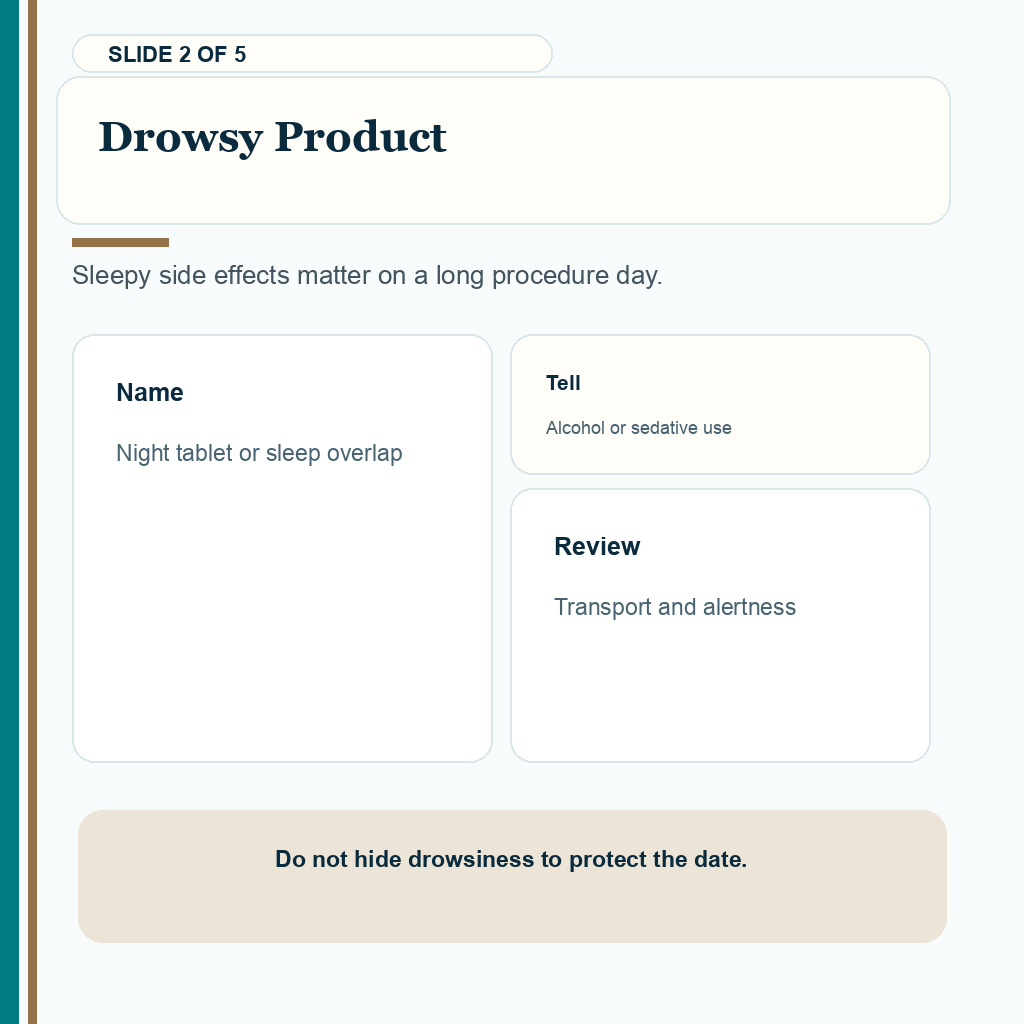Click the SLIDE 2 OF 5 pill
The height and width of the screenshot is (1024, 1024).
(x=312, y=54)
